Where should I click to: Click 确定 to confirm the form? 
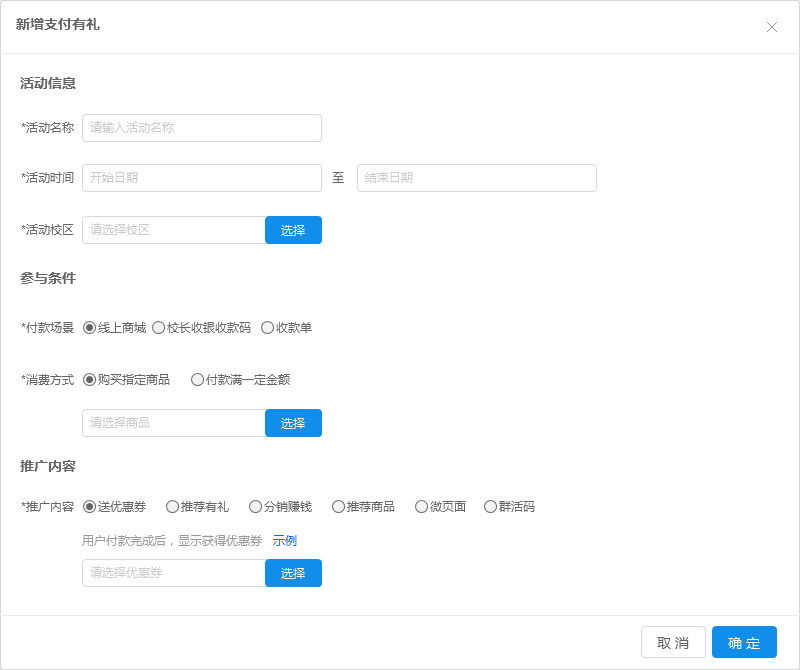pos(744,642)
